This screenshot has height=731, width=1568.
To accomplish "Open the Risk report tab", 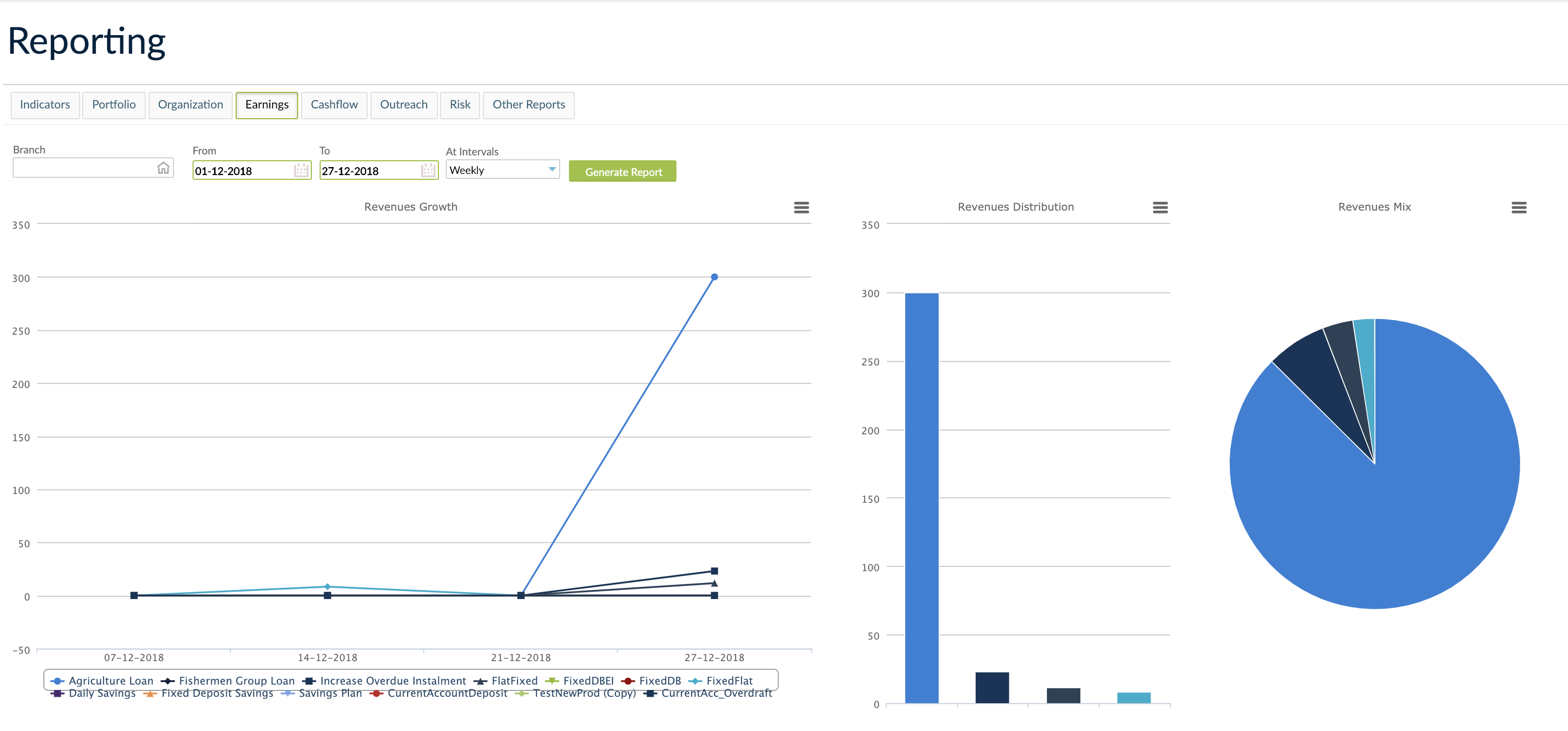I will point(459,105).
